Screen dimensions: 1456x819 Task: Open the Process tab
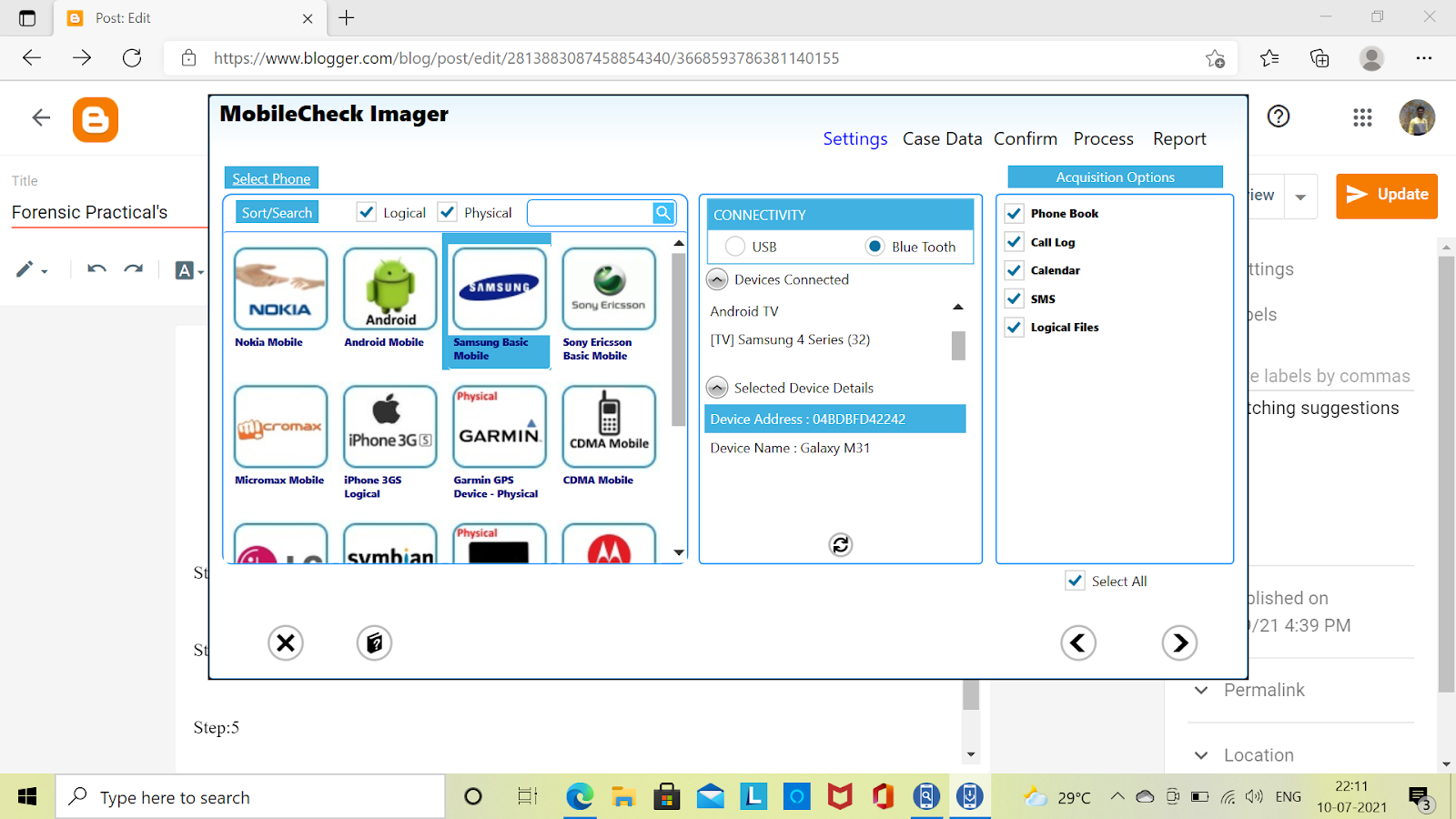pos(1104,139)
